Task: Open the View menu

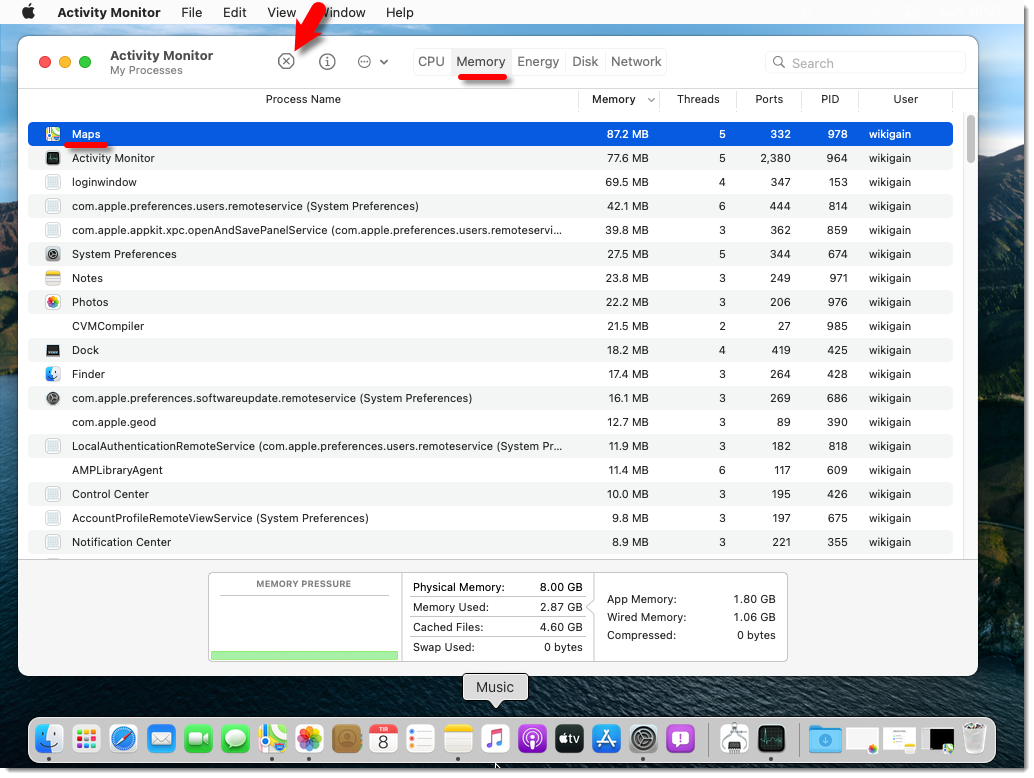Action: 282,12
